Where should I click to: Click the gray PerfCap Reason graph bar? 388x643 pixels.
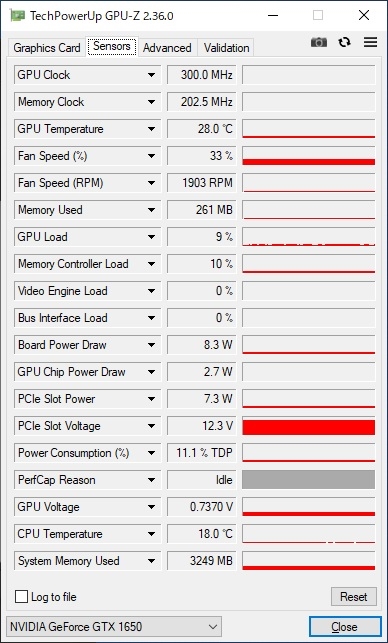click(x=308, y=480)
